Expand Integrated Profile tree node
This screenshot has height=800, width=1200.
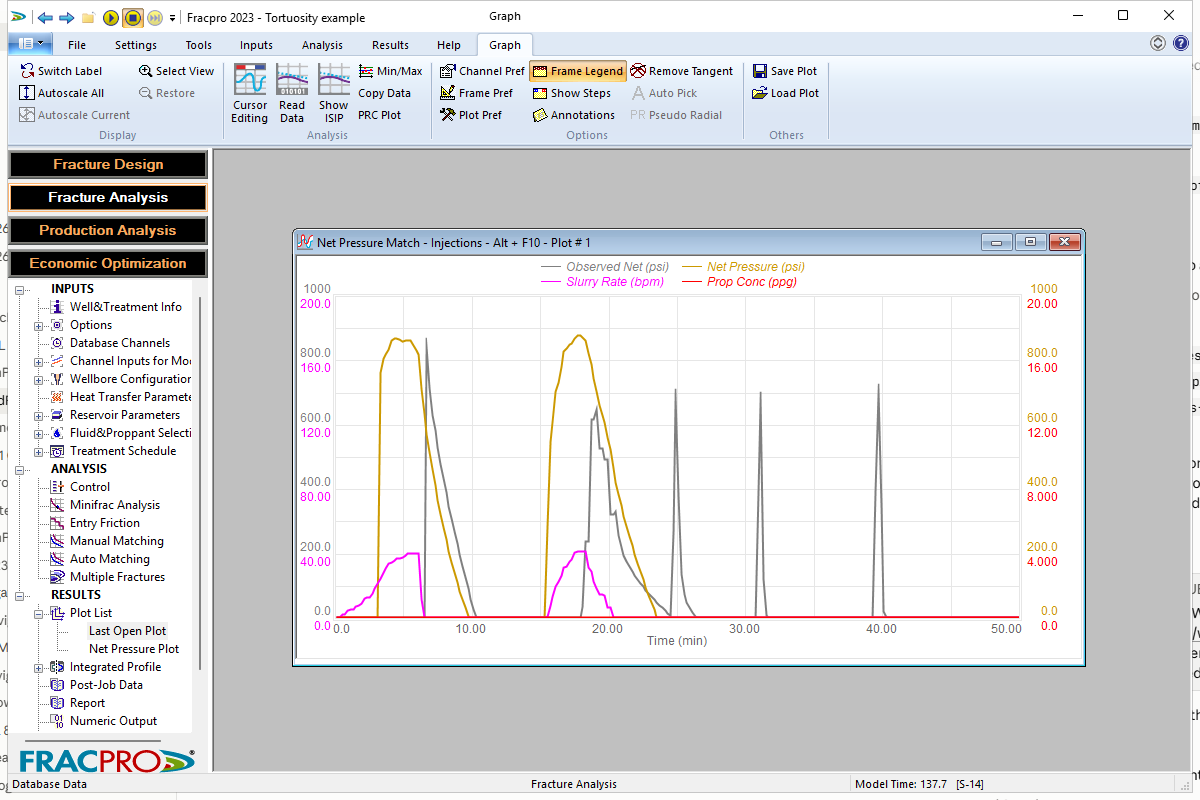click(x=39, y=667)
